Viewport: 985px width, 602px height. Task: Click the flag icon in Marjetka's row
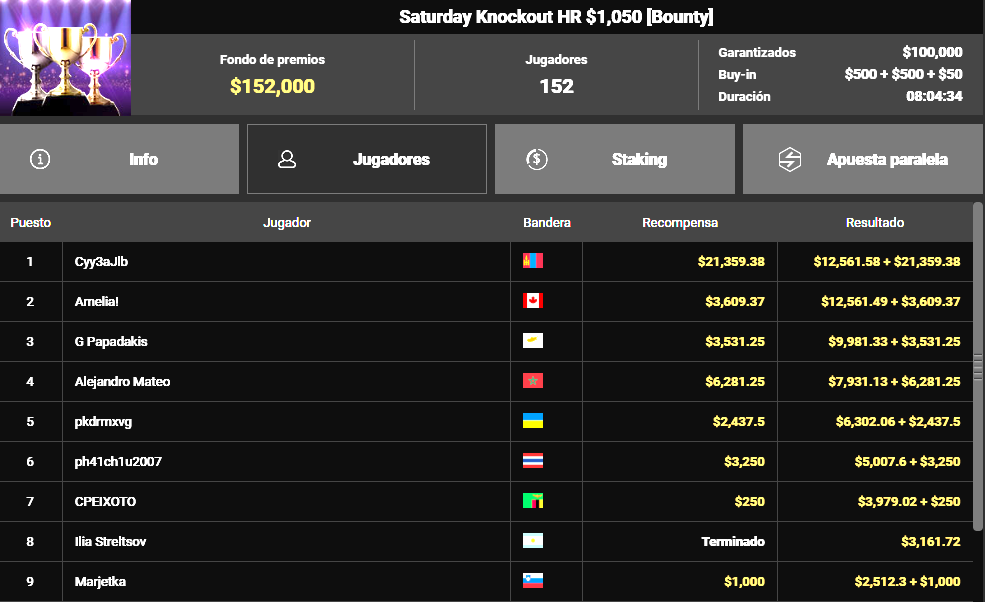(x=533, y=582)
